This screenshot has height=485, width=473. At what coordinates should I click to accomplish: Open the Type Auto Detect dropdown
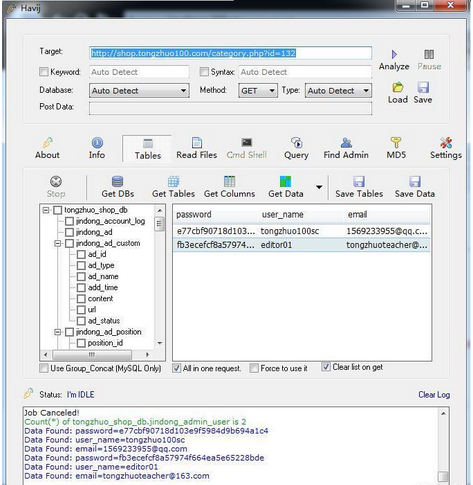[x=338, y=91]
